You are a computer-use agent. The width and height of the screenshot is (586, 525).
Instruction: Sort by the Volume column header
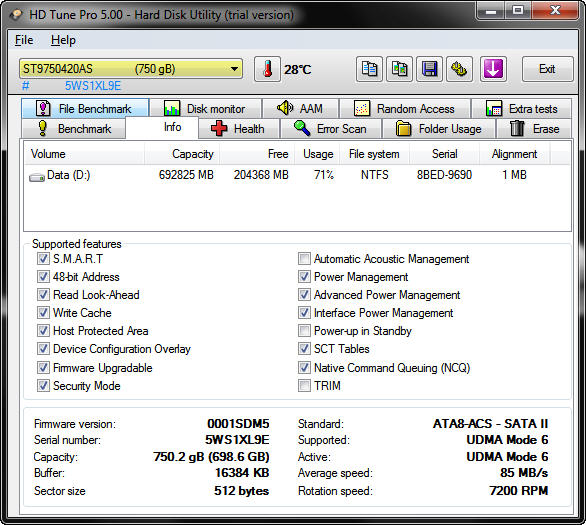coord(84,154)
